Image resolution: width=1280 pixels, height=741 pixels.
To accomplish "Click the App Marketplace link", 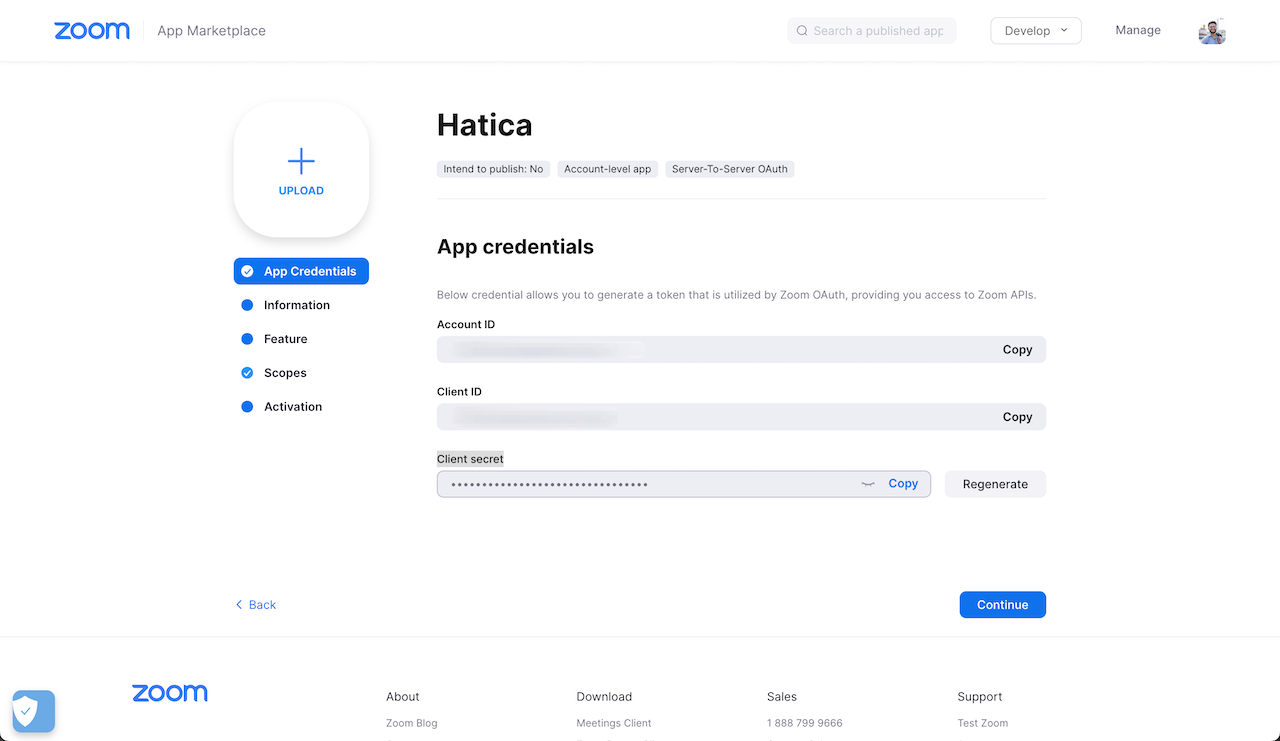I will tap(211, 31).
